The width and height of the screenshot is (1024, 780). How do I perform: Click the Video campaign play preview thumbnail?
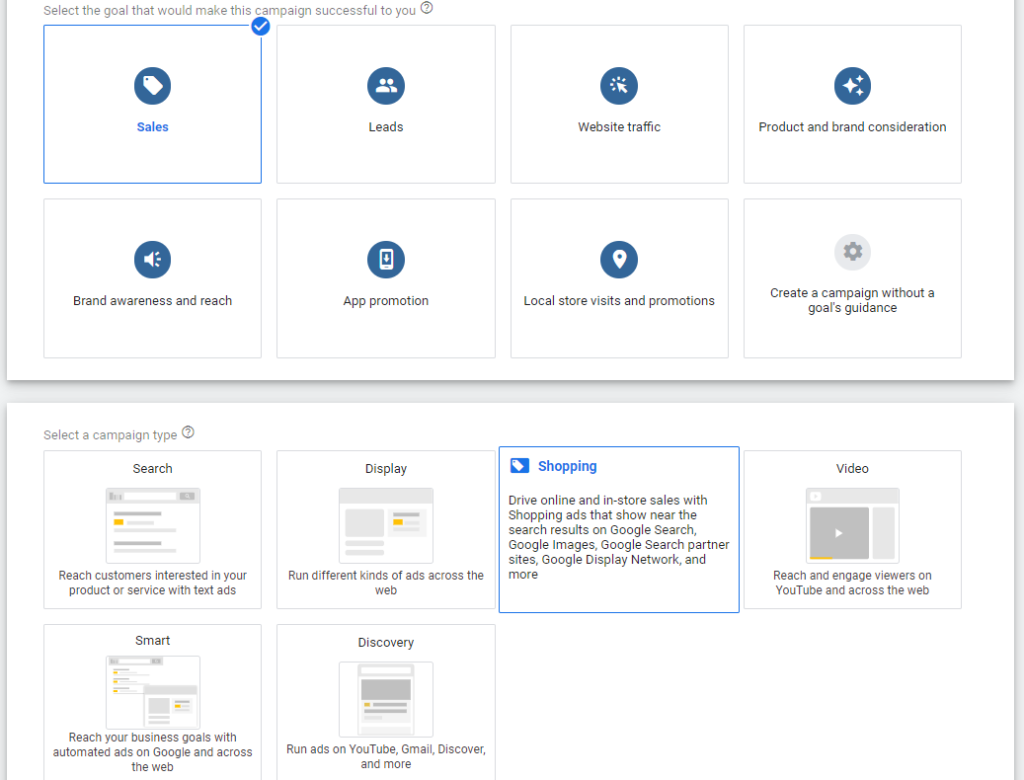click(851, 524)
